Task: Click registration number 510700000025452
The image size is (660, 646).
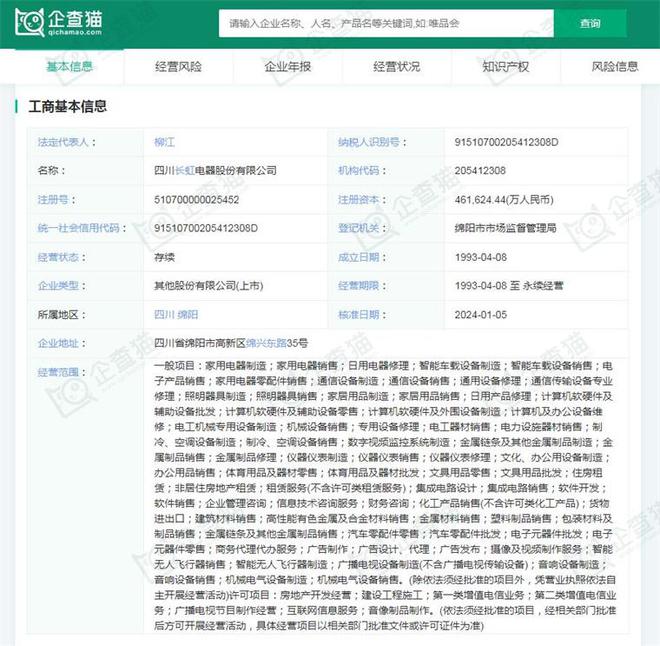Action: (197, 199)
